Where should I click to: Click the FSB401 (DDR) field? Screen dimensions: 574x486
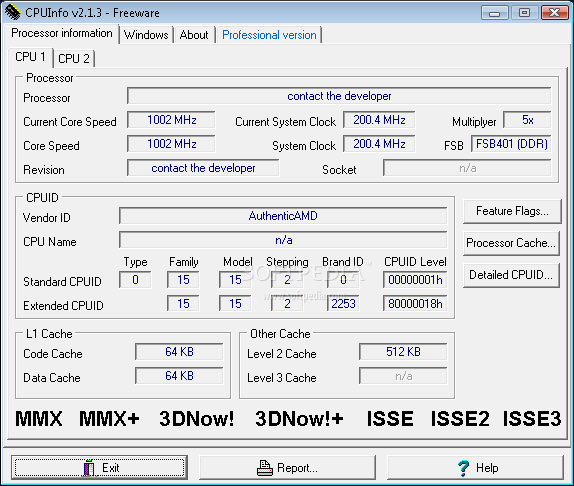click(x=511, y=144)
